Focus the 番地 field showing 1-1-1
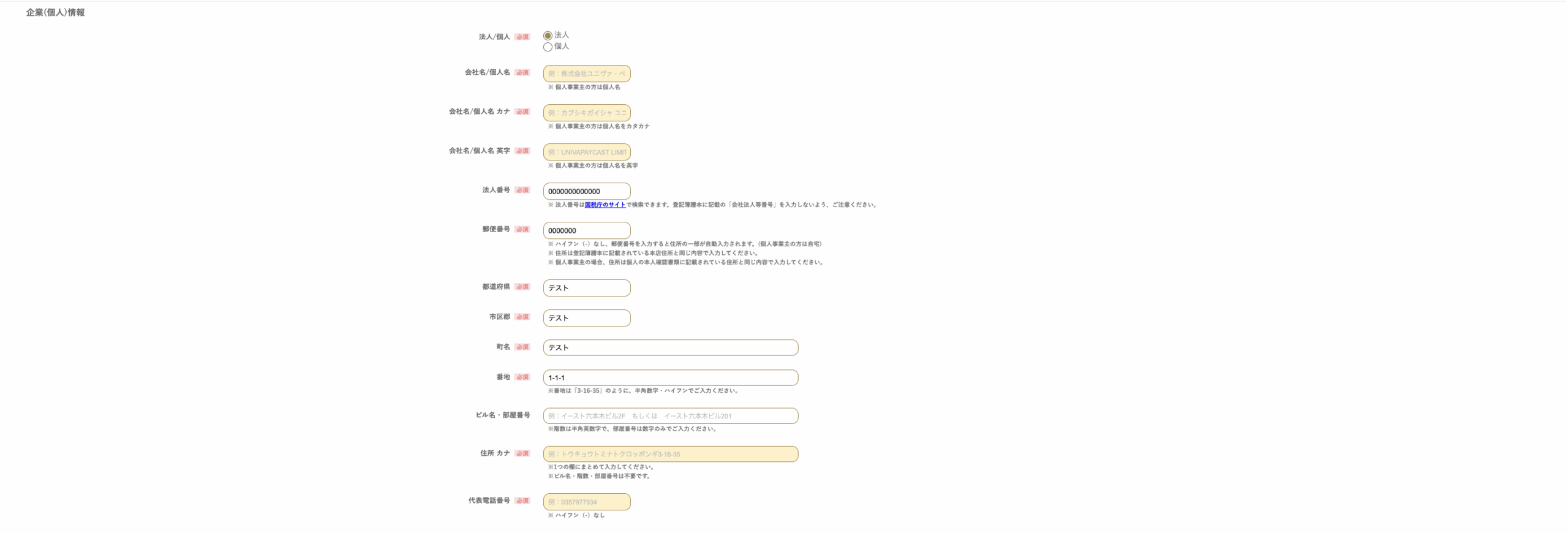1568x533 pixels. pyautogui.click(x=670, y=378)
